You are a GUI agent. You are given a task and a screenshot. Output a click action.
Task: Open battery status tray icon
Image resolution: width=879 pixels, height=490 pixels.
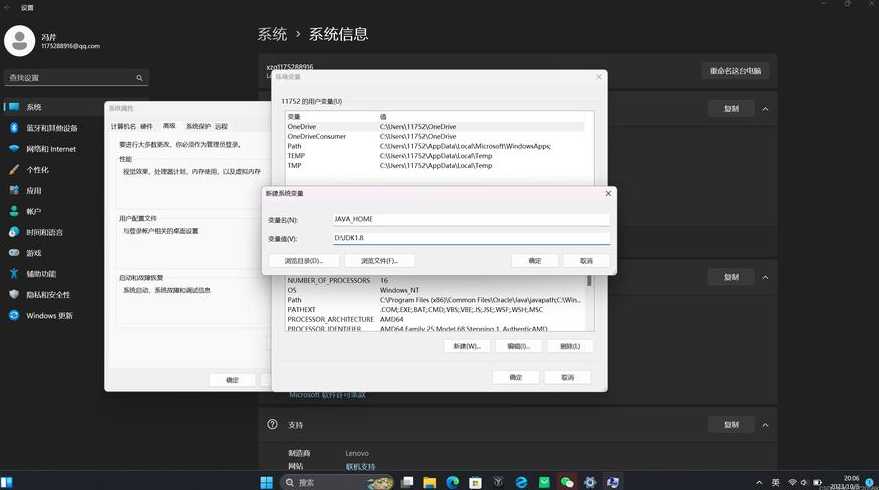pos(817,482)
